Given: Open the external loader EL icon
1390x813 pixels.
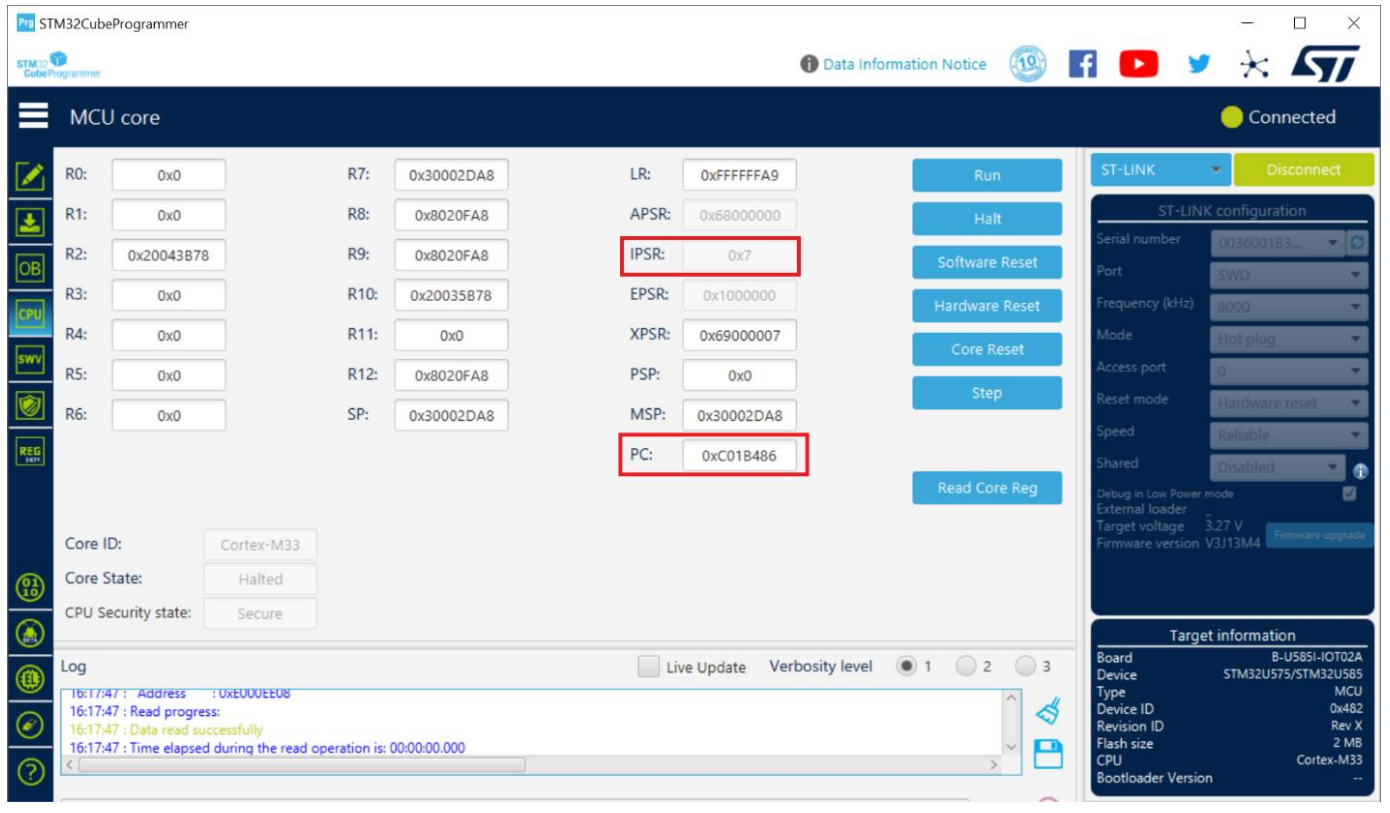Looking at the screenshot, I should (30, 679).
